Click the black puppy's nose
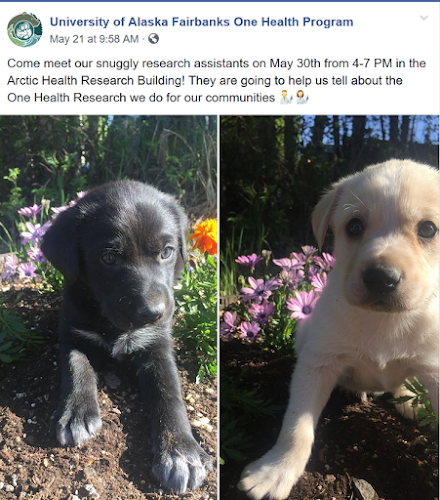The image size is (440, 500). (x=151, y=312)
